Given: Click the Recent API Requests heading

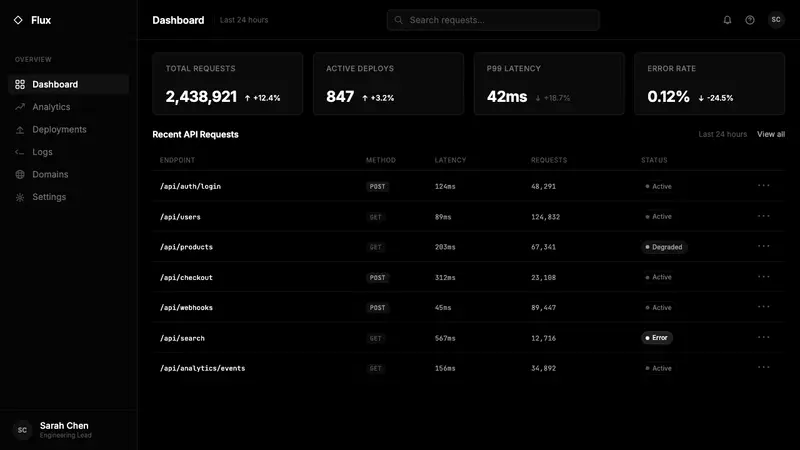Looking at the screenshot, I should tap(195, 135).
